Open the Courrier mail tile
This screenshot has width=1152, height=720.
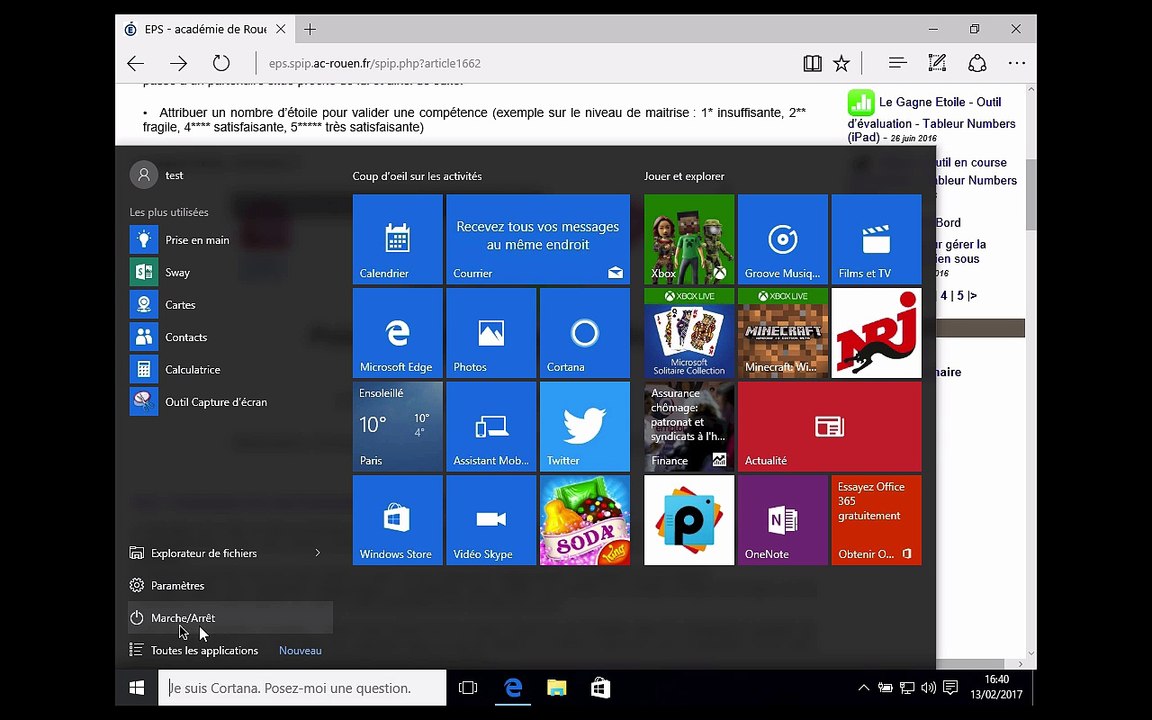(x=538, y=239)
